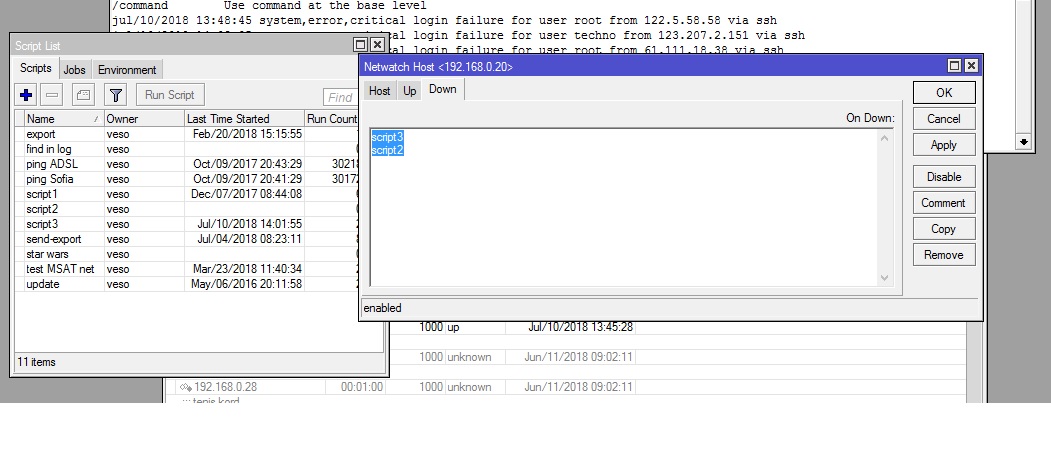Switch to the Jobs tab

tap(74, 70)
